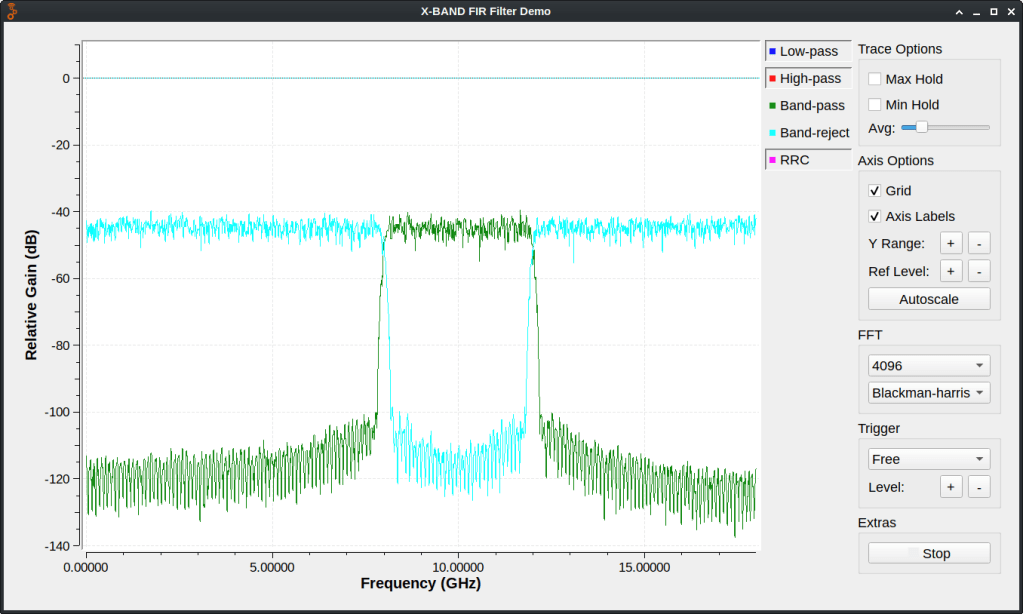Toggle the RRC trace legend entry

[808, 160]
